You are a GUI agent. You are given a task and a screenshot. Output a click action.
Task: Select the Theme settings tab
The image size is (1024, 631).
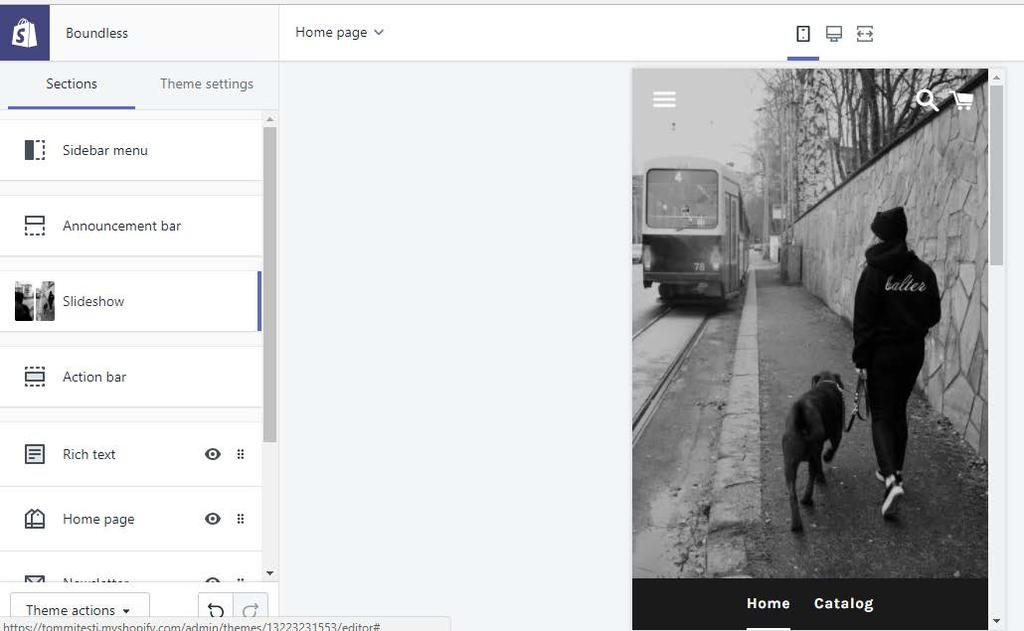point(206,84)
